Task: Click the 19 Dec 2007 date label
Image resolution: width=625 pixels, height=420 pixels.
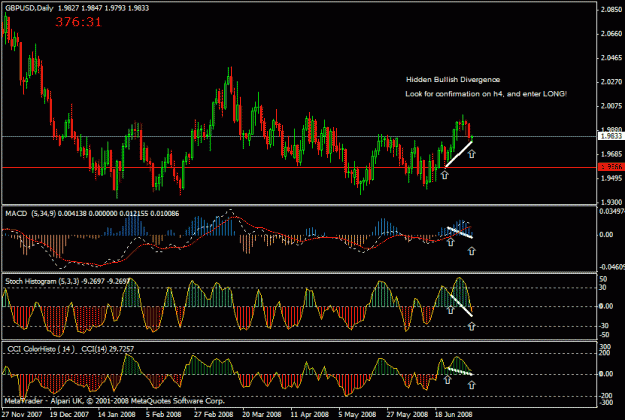Action: coord(69,414)
